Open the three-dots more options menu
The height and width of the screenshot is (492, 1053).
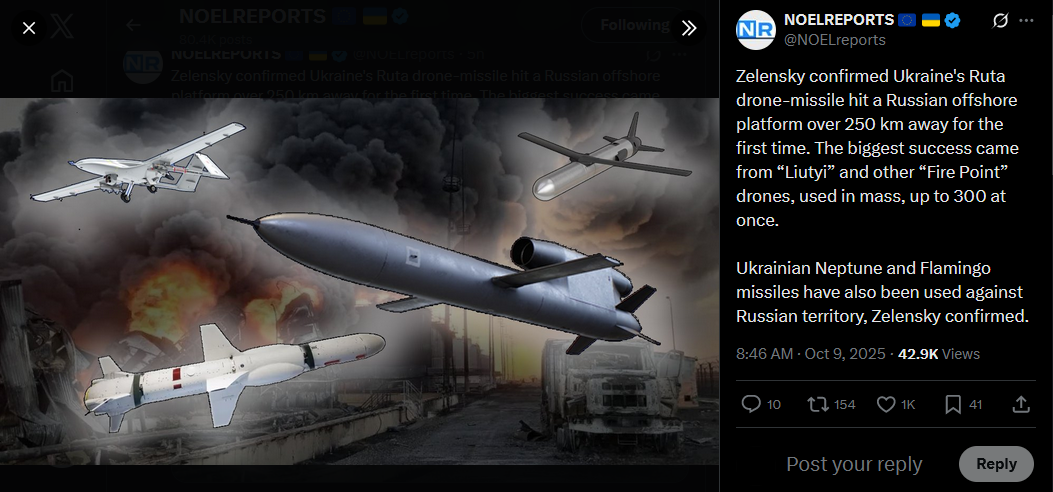pyautogui.click(x=1026, y=21)
